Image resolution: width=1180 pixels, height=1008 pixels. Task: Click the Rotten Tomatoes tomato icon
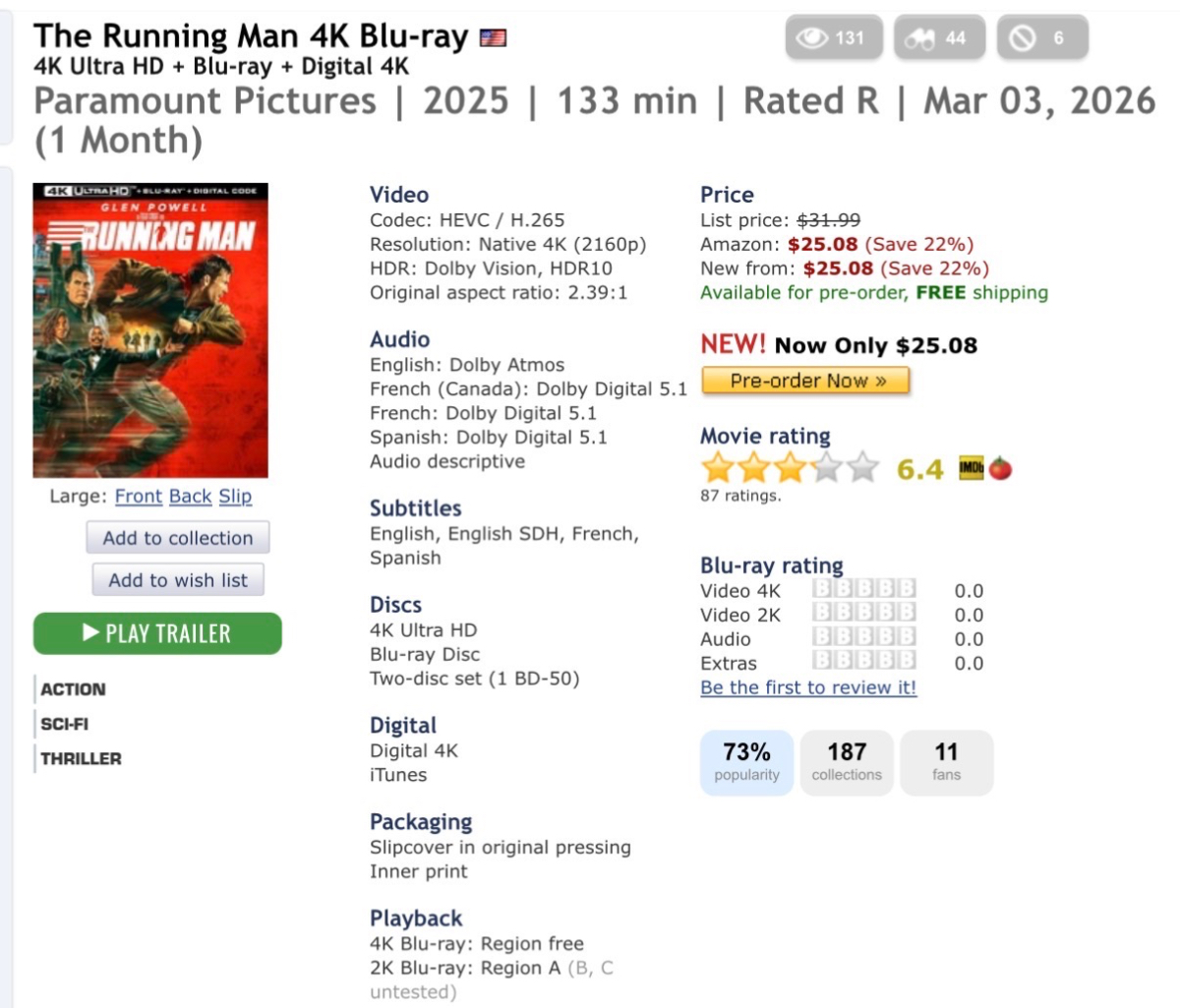[1001, 469]
